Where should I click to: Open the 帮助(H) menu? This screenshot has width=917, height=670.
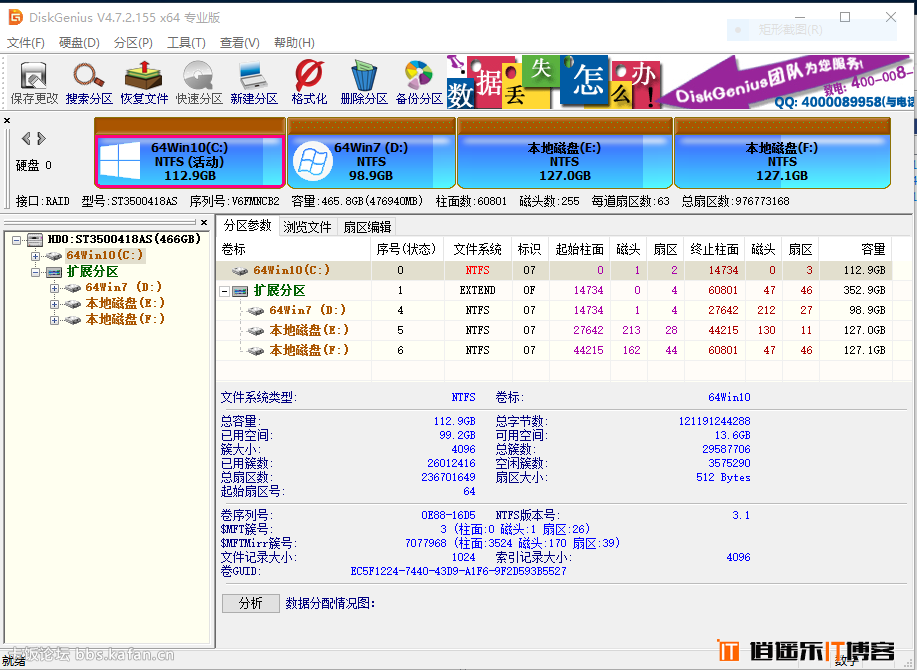(x=294, y=43)
